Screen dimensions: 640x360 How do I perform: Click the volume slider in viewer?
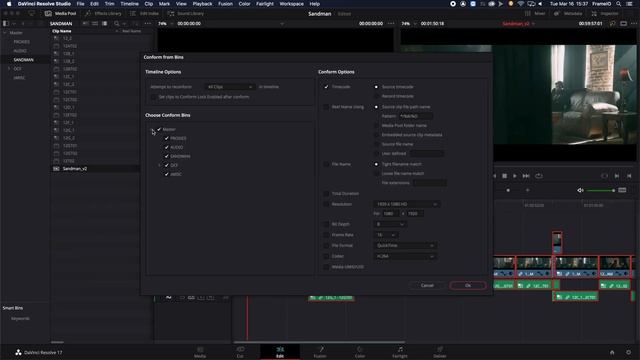pyautogui.click(x=600, y=190)
